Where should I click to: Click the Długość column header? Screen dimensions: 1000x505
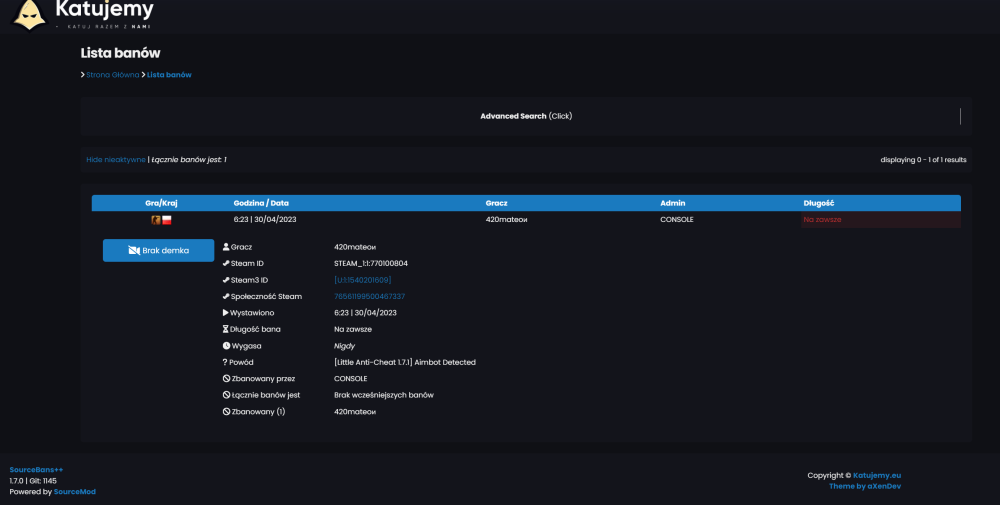819,203
